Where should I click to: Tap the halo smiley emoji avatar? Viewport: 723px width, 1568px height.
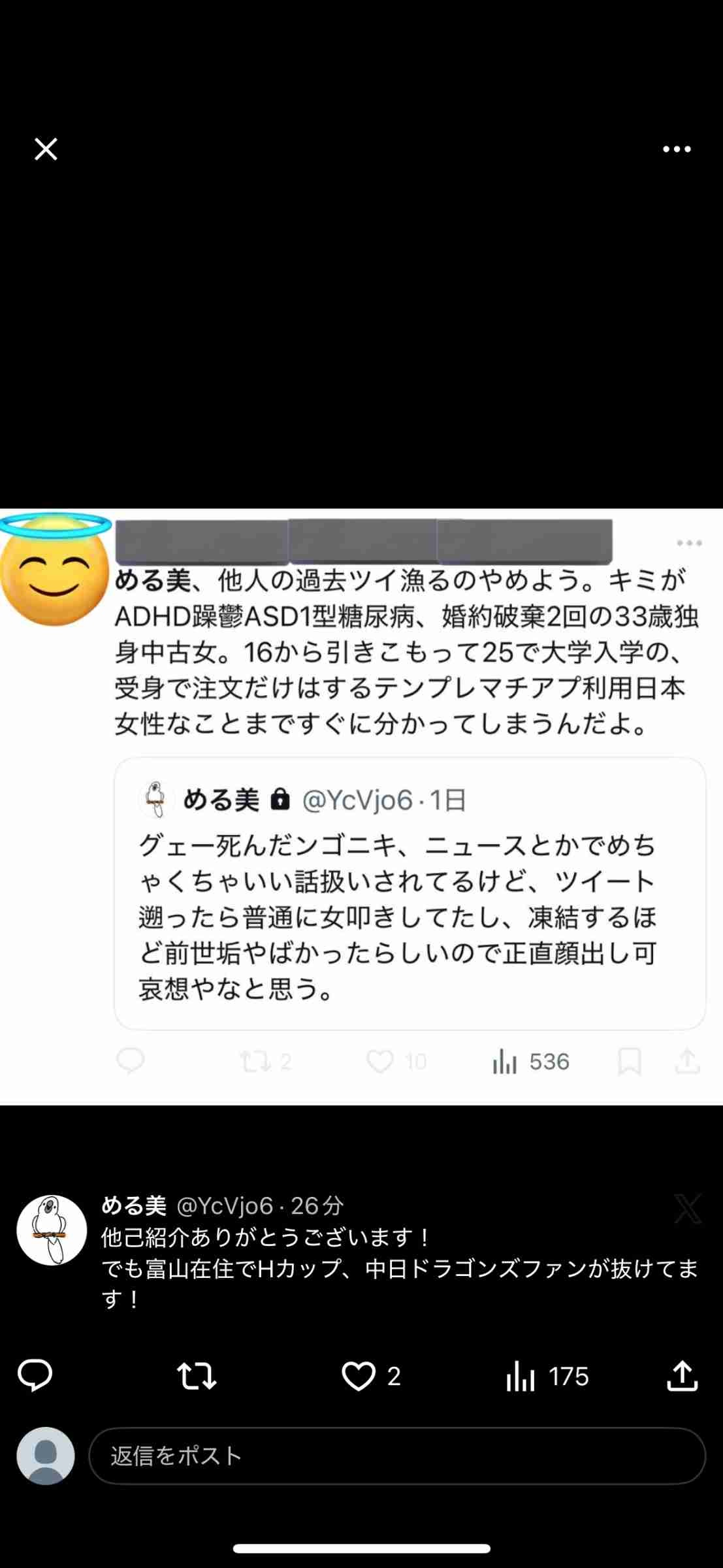point(55,569)
